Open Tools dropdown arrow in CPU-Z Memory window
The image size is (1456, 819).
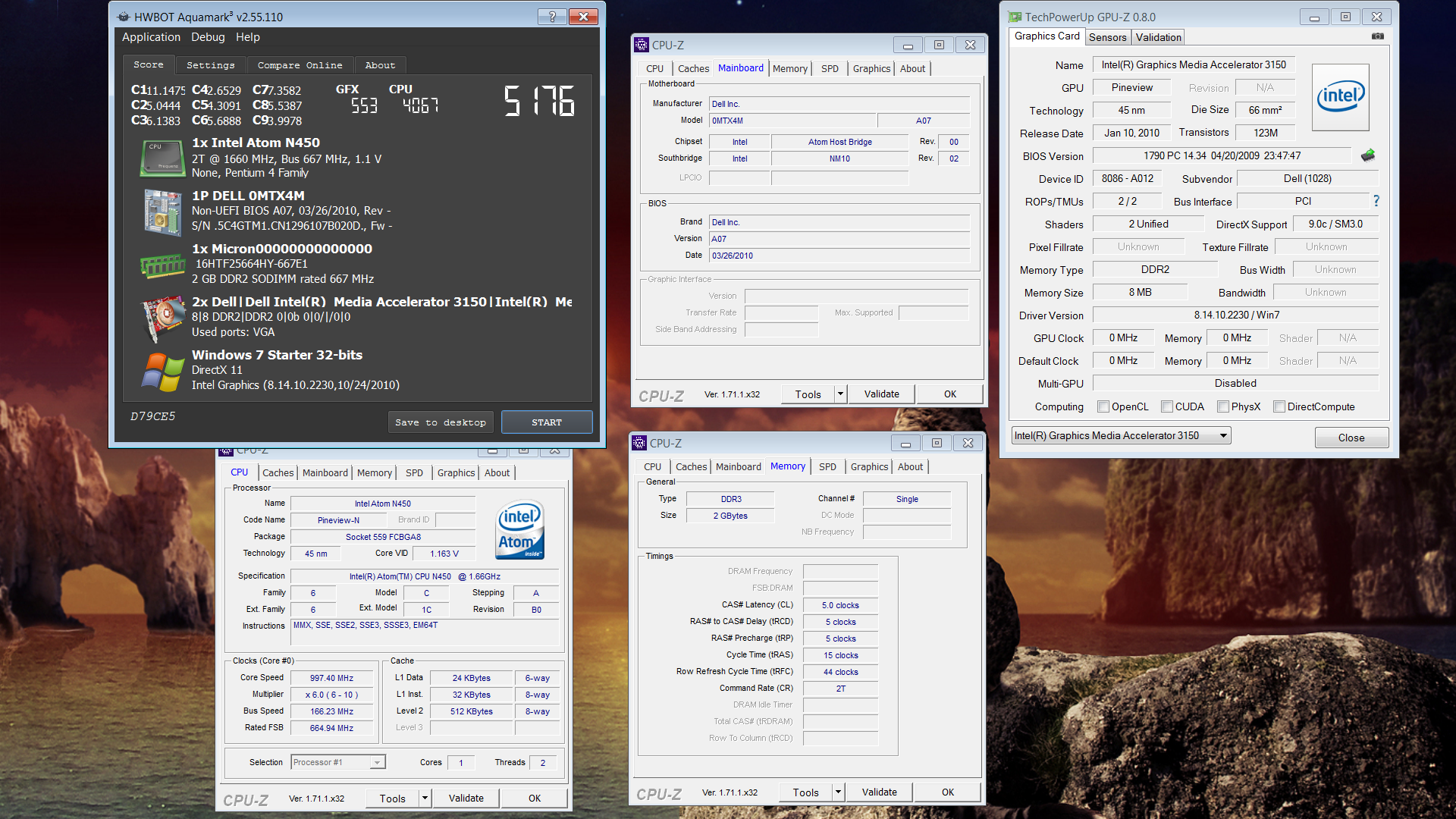point(837,792)
